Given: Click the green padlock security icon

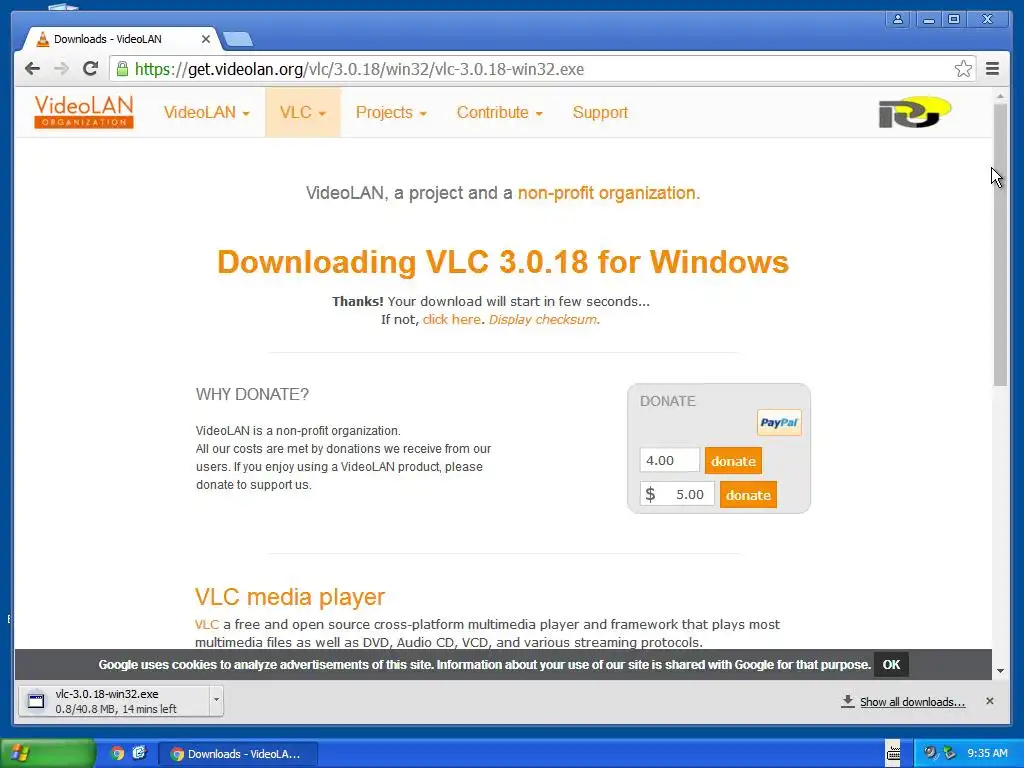Looking at the screenshot, I should coord(122,69).
